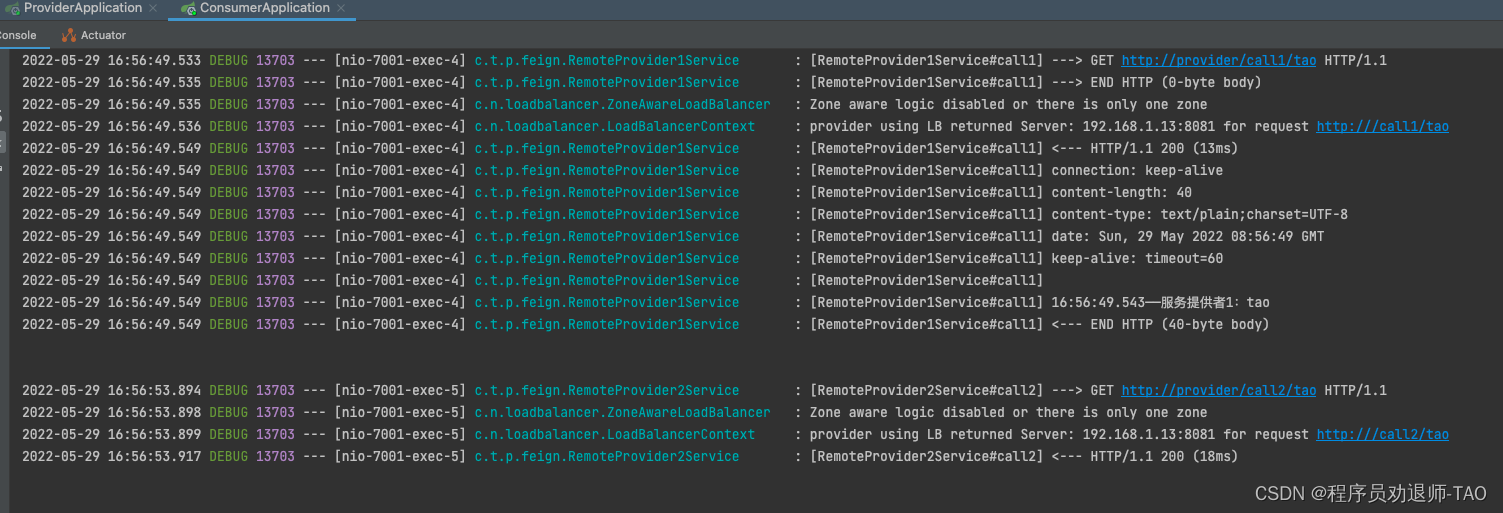Close the ProviderApplication tab
Screen dimensions: 1503x513
[x=153, y=8]
